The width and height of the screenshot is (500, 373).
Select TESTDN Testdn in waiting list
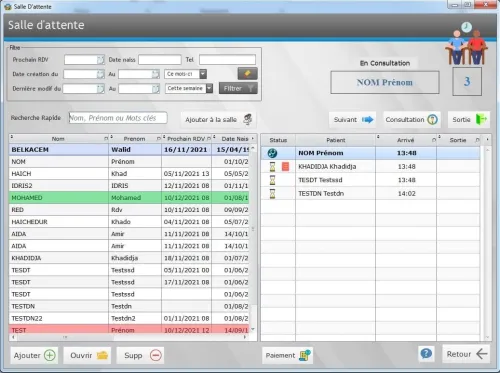click(371, 193)
